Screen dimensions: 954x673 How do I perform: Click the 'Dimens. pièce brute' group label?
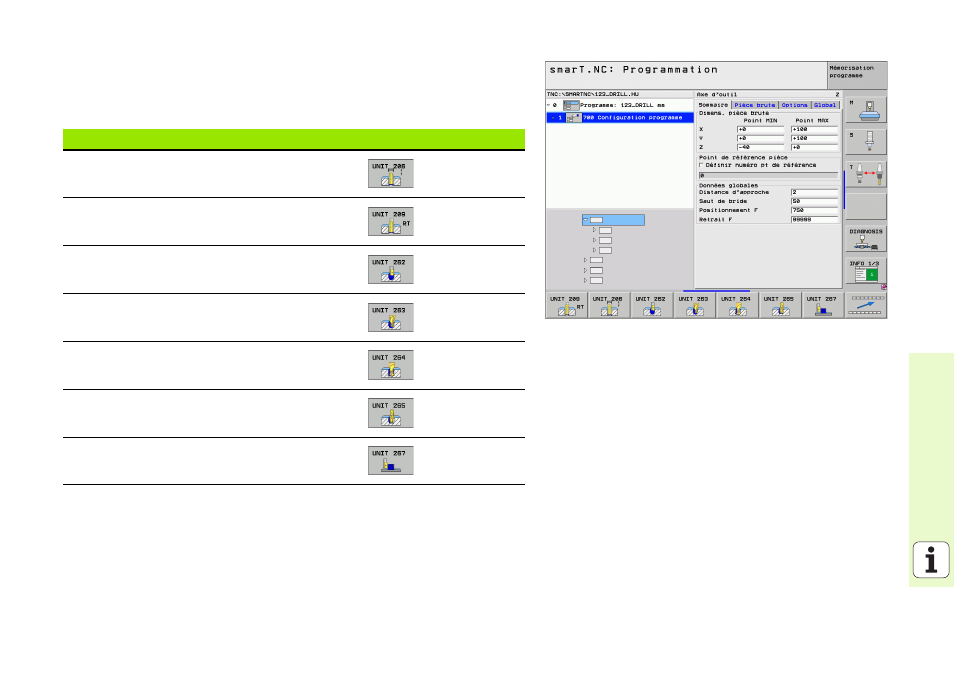(x=734, y=113)
